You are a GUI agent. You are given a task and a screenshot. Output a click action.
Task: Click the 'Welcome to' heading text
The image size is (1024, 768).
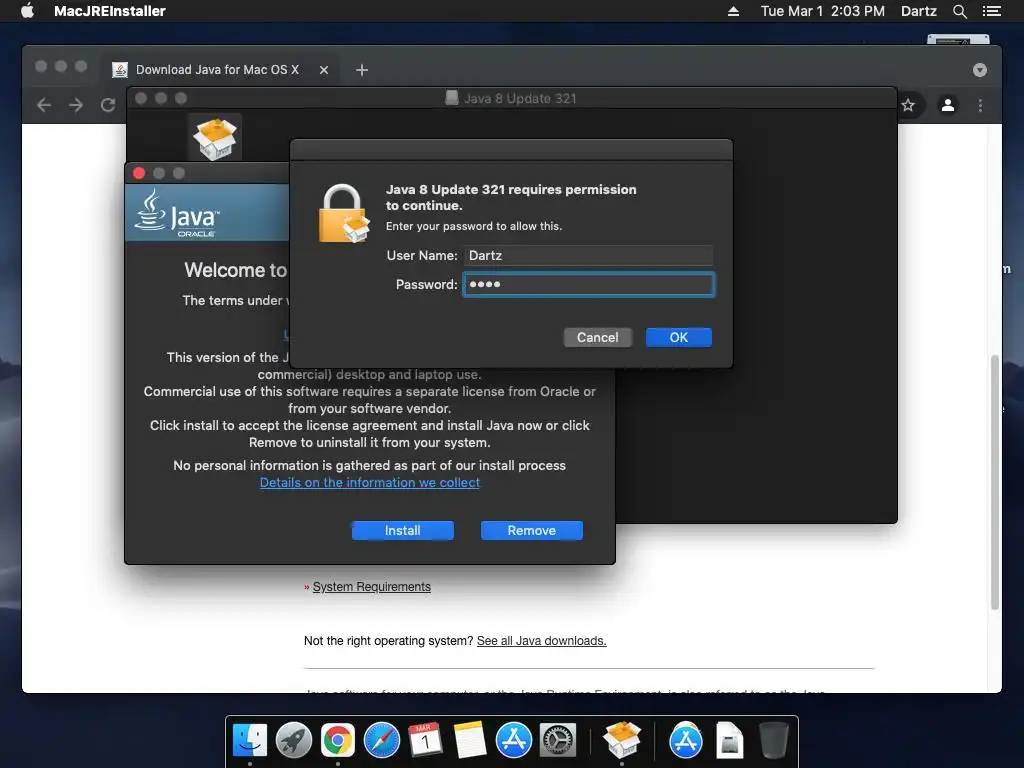[236, 270]
